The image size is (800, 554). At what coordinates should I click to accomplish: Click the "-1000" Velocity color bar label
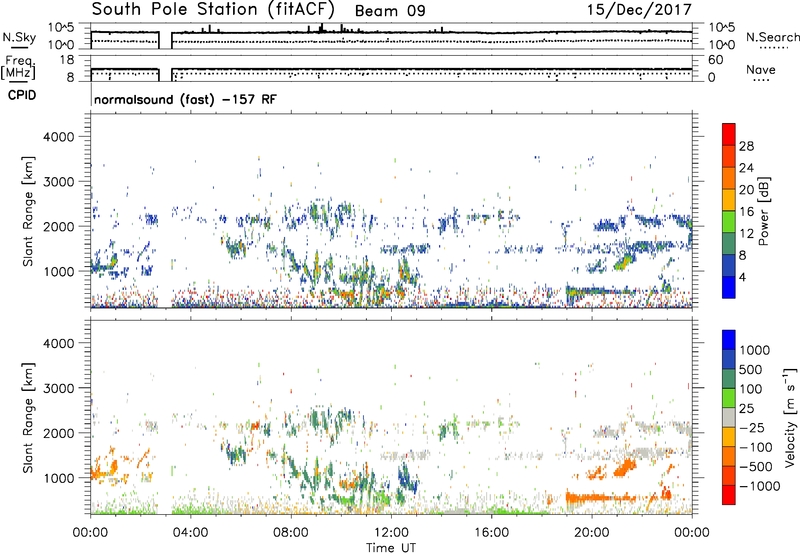759,486
